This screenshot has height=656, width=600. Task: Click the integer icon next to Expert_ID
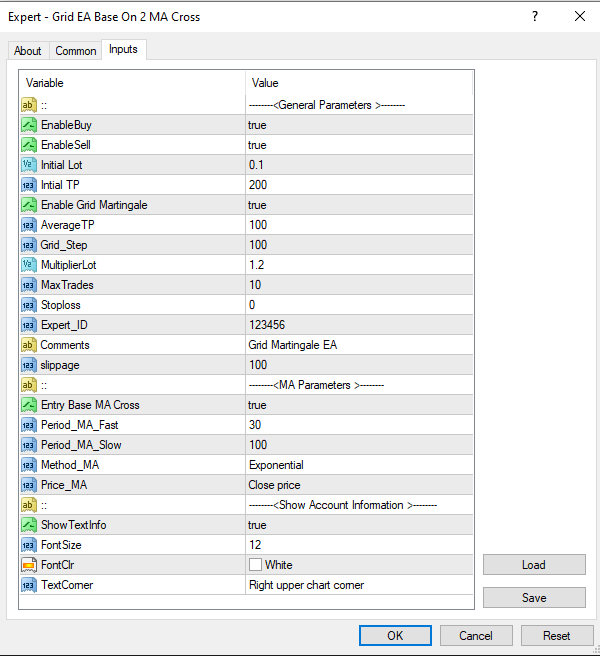[29, 325]
